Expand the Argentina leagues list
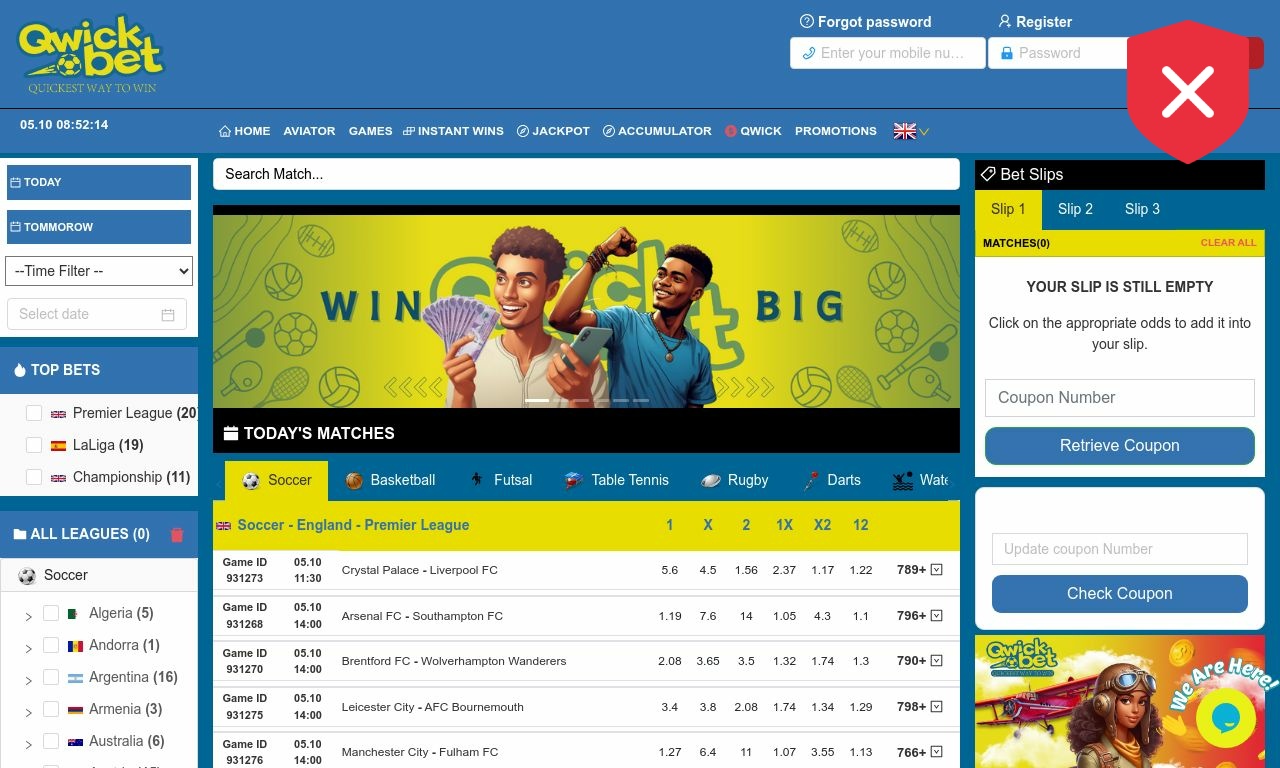 pos(28,677)
